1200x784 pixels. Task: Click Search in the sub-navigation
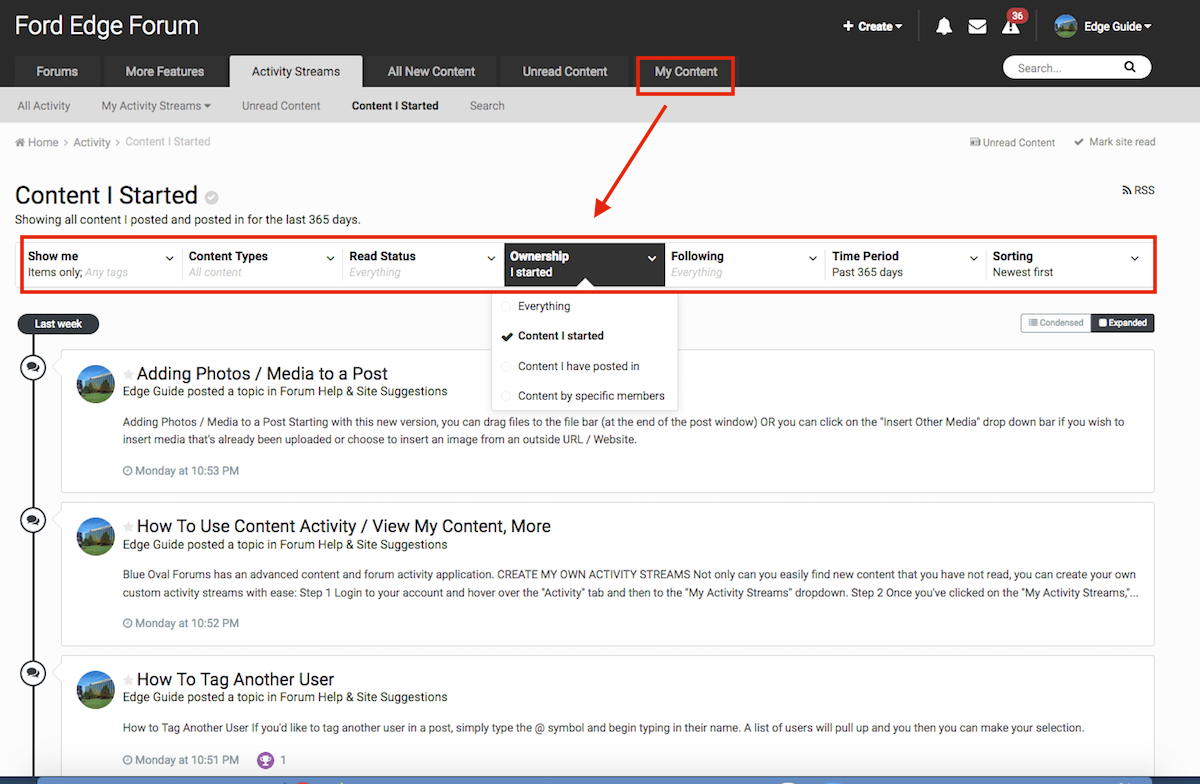(487, 106)
